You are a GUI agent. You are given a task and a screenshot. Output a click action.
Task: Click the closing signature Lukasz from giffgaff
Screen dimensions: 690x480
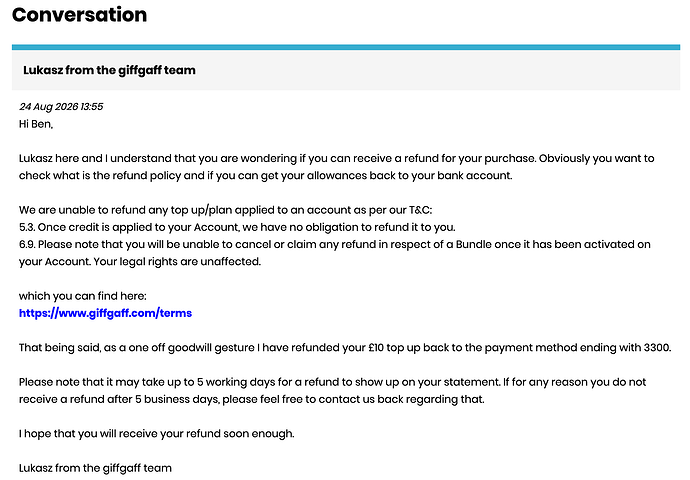pyautogui.click(x=95, y=468)
